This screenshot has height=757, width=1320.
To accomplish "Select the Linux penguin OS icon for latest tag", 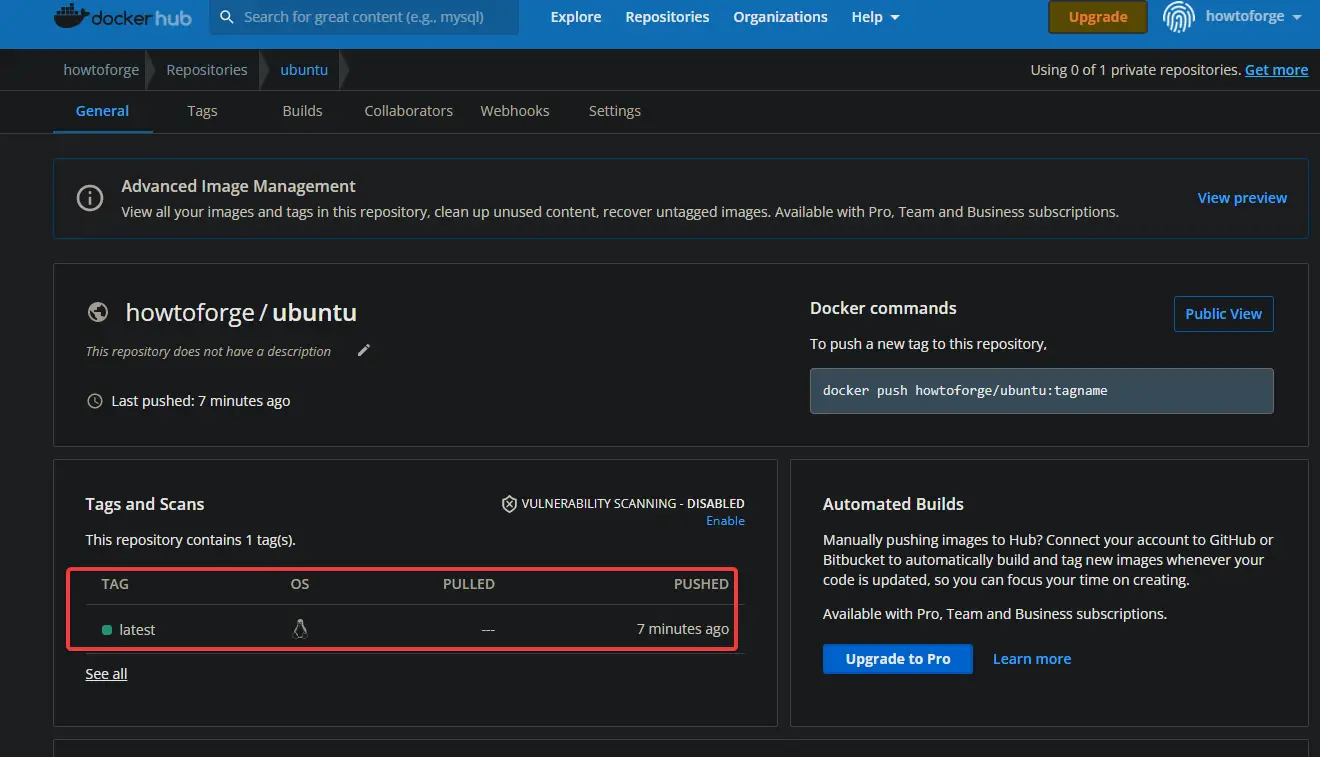I will pyautogui.click(x=299, y=629).
